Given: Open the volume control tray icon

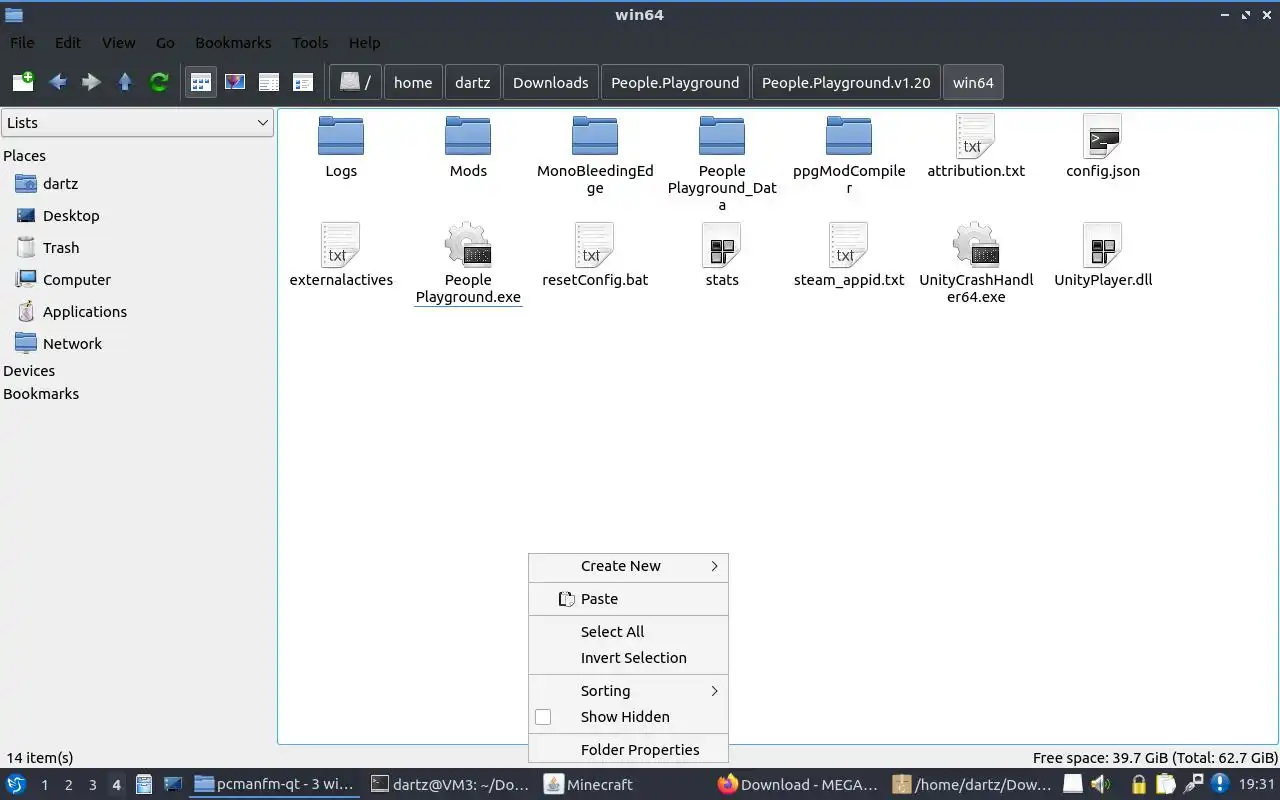Looking at the screenshot, I should coord(1100,785).
